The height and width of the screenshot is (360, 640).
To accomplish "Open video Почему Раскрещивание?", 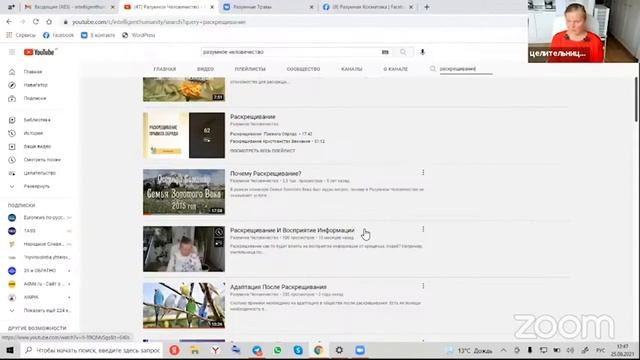I will [x=265, y=173].
